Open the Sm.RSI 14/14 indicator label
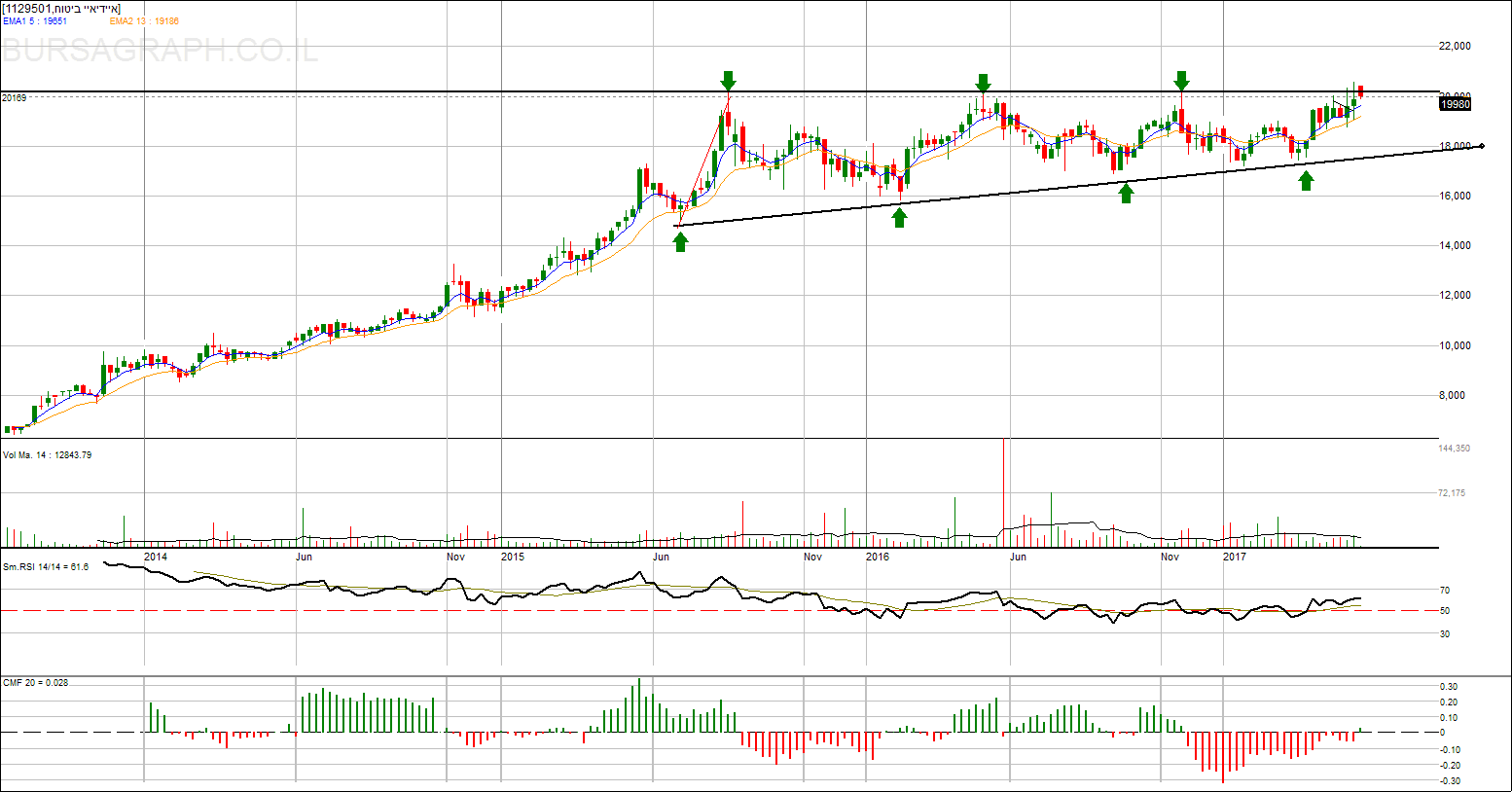1512x792 pixels. [x=46, y=566]
